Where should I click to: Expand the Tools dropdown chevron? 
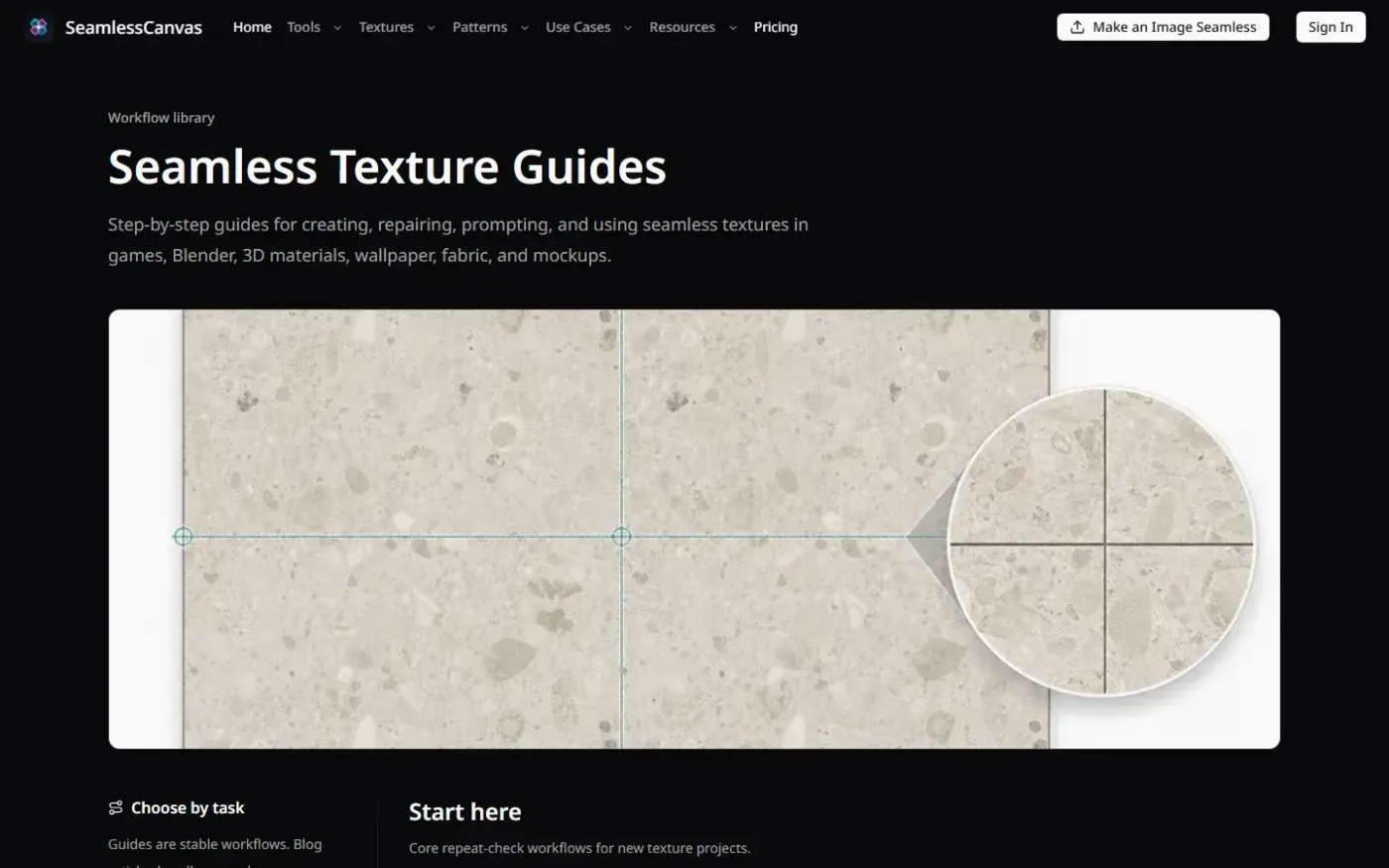pyautogui.click(x=337, y=28)
